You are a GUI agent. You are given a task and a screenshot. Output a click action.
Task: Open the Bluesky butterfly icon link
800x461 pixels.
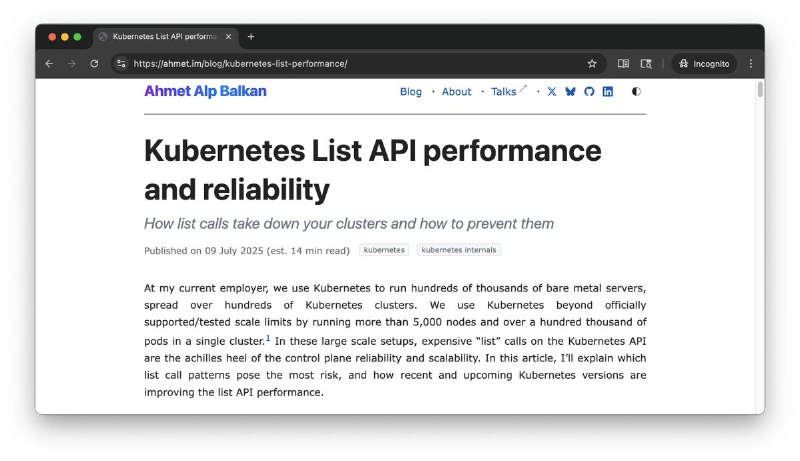pyautogui.click(x=570, y=91)
